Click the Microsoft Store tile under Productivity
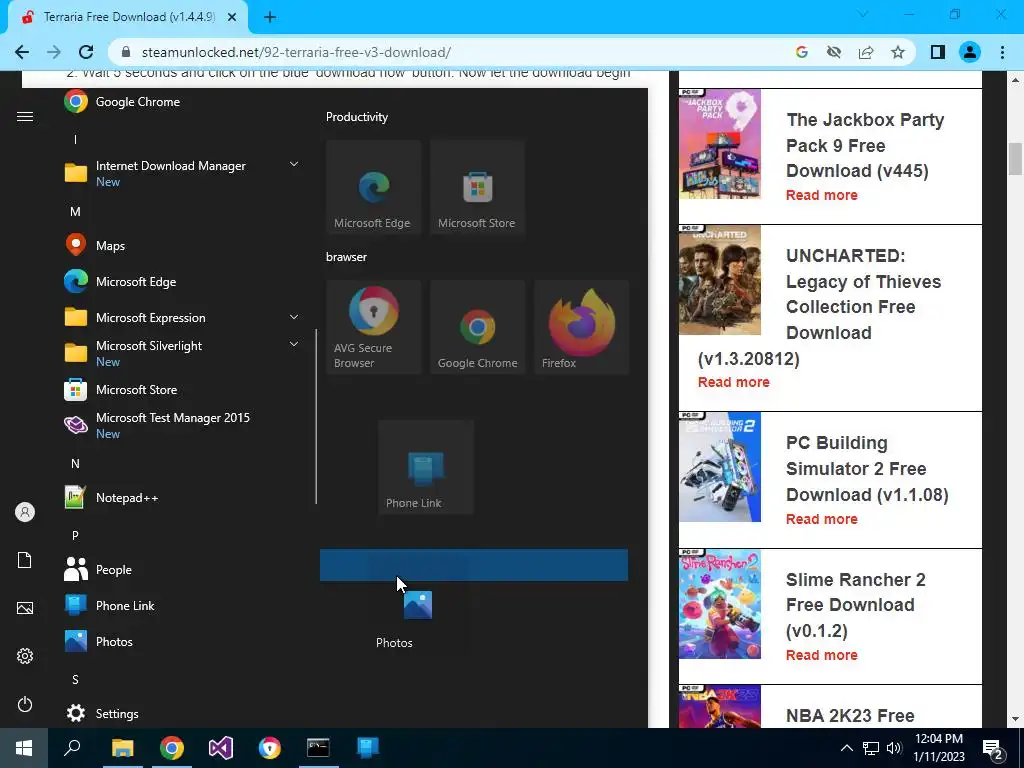Screen dimensions: 1024x768 point(477,187)
